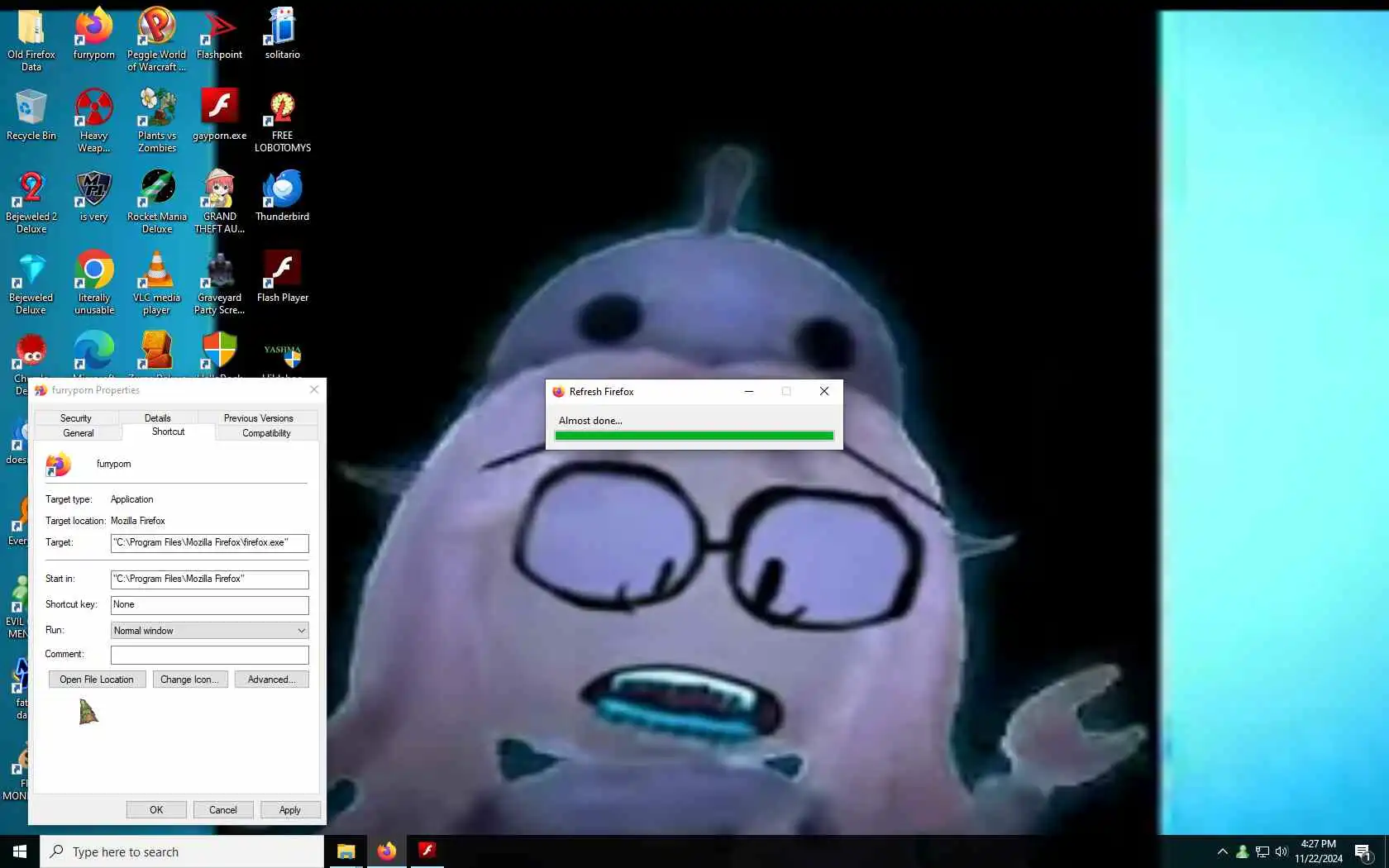Screen dimensions: 1389x868
Task: Click the Flash Player icon in the taskbar
Action: click(427, 851)
